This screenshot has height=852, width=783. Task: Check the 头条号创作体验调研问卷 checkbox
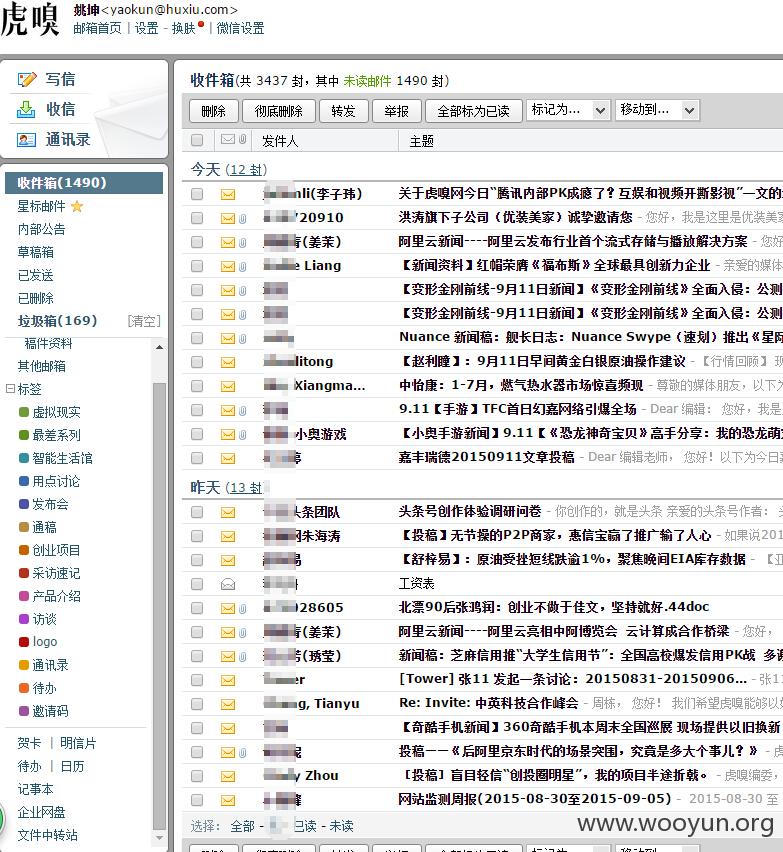[197, 512]
